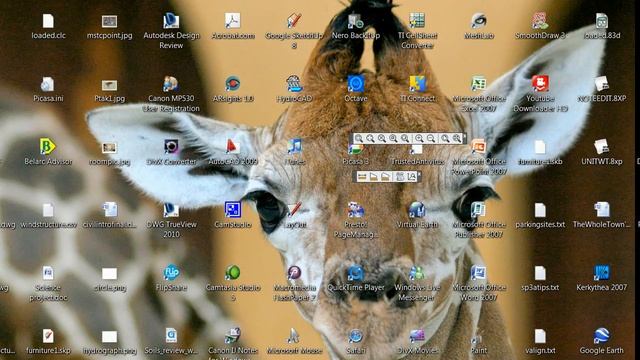Open the Science project.doc file

tap(48, 273)
